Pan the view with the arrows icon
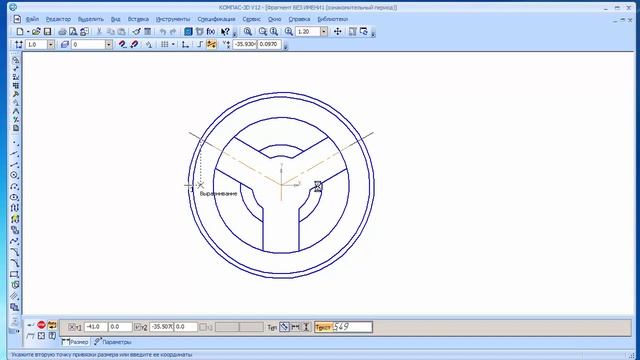 tap(338, 31)
